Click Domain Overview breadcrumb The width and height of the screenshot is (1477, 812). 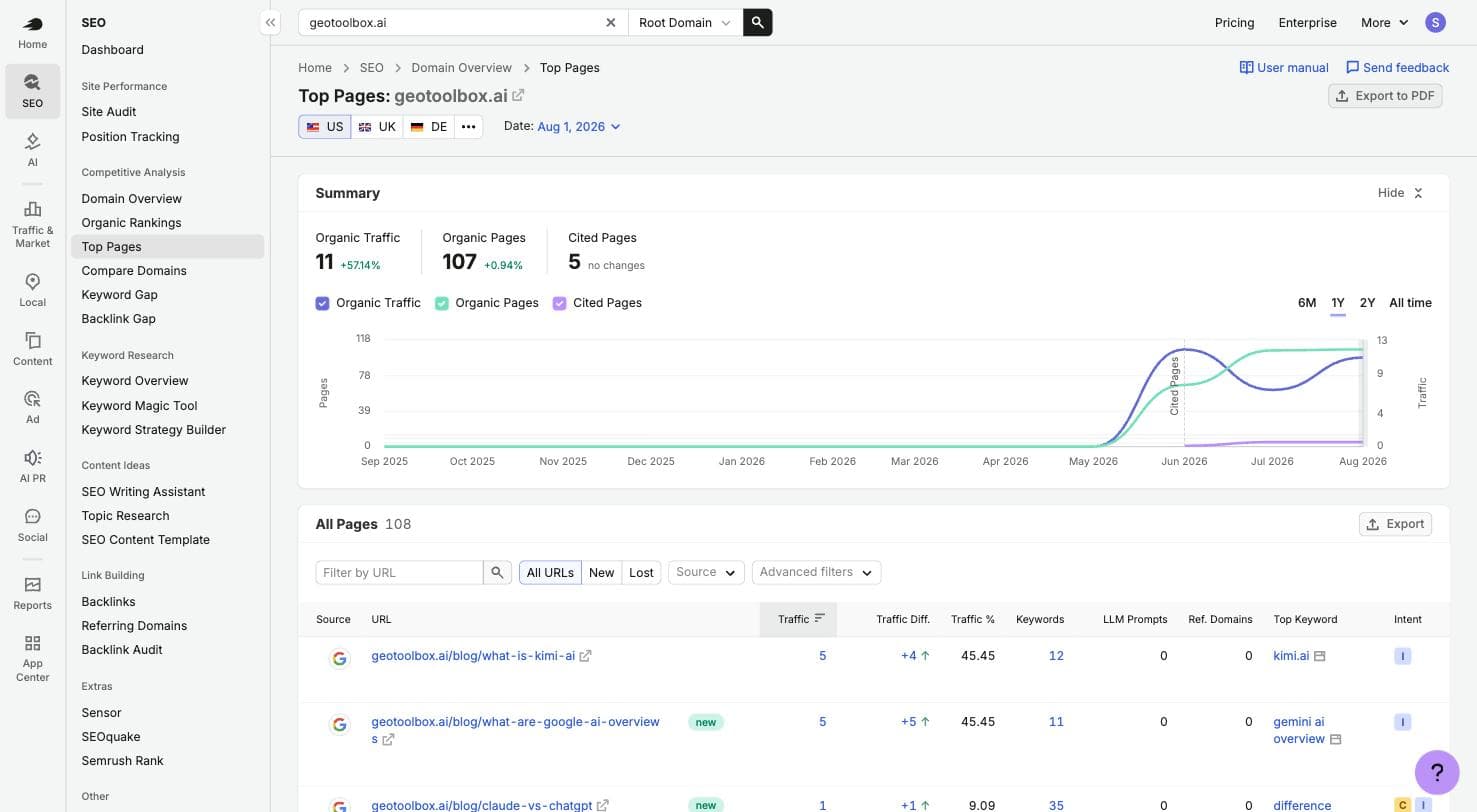click(x=461, y=67)
